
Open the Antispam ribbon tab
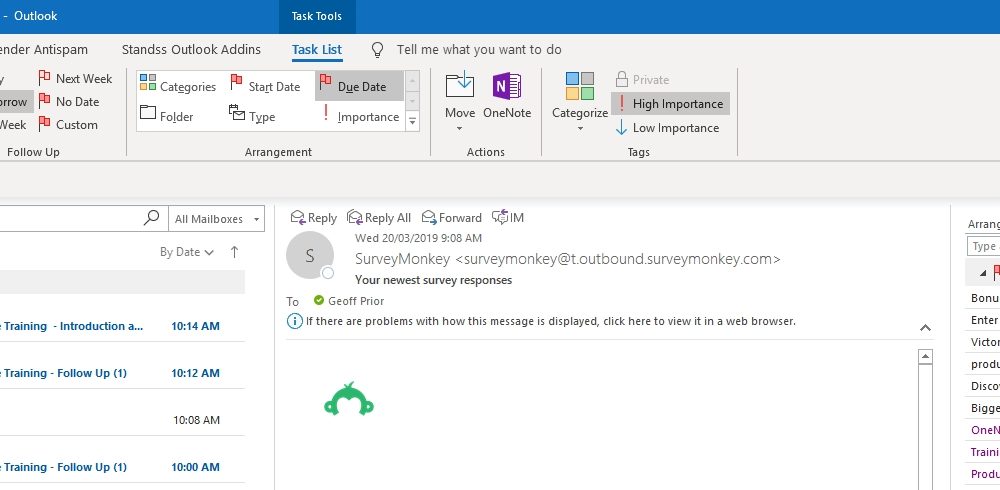pyautogui.click(x=44, y=50)
